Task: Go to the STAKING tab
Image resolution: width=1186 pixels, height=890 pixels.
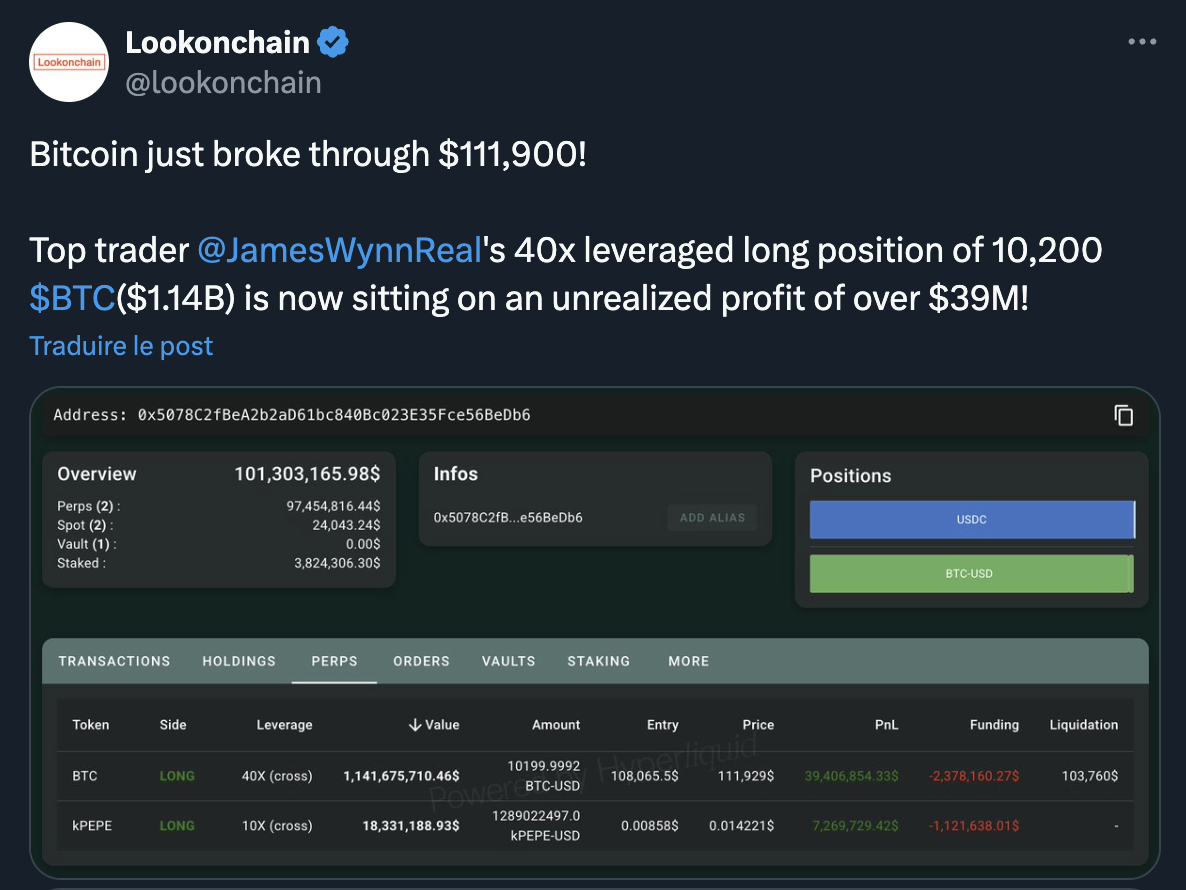Action: tap(598, 661)
